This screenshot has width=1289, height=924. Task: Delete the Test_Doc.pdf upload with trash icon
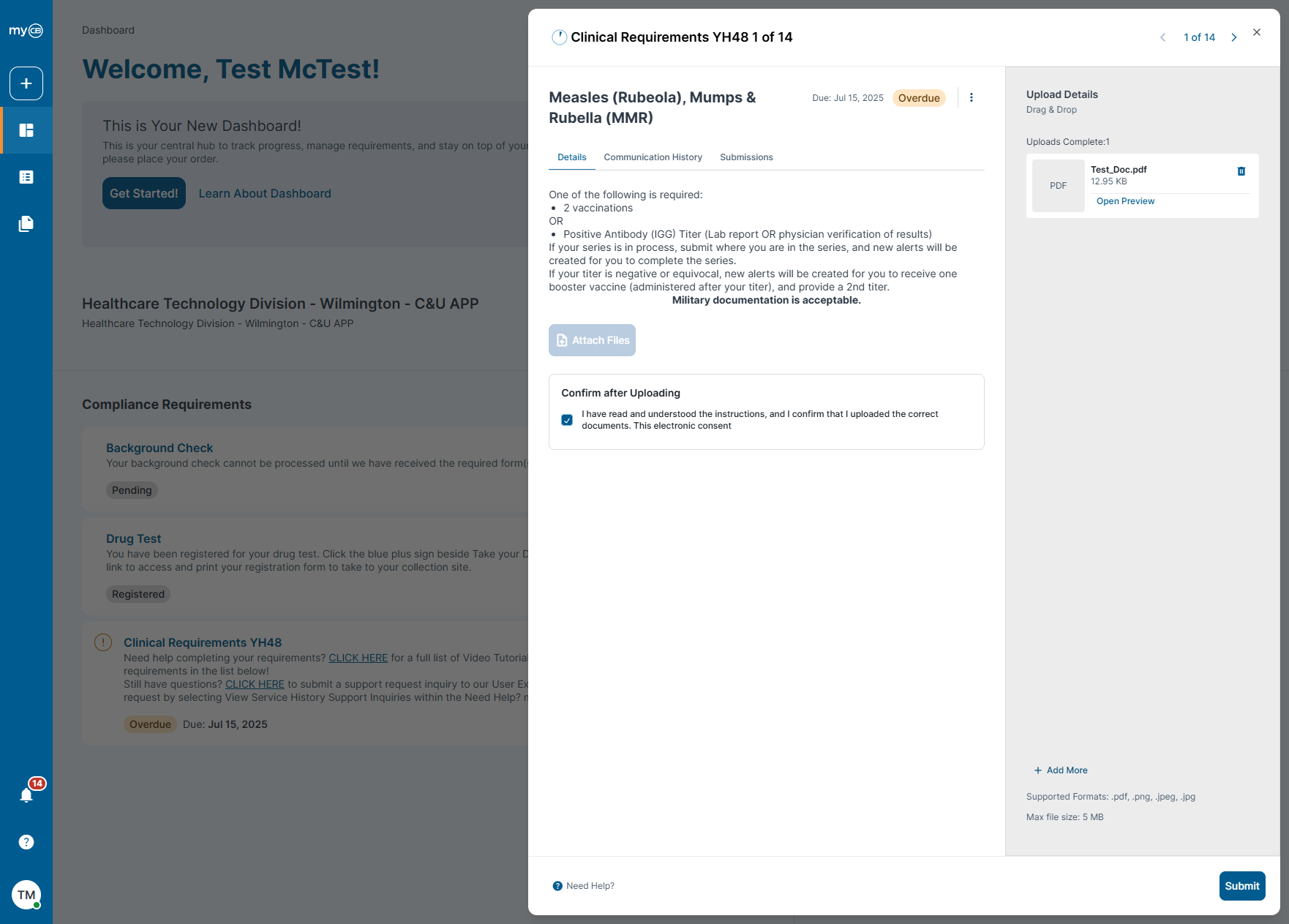pos(1241,171)
